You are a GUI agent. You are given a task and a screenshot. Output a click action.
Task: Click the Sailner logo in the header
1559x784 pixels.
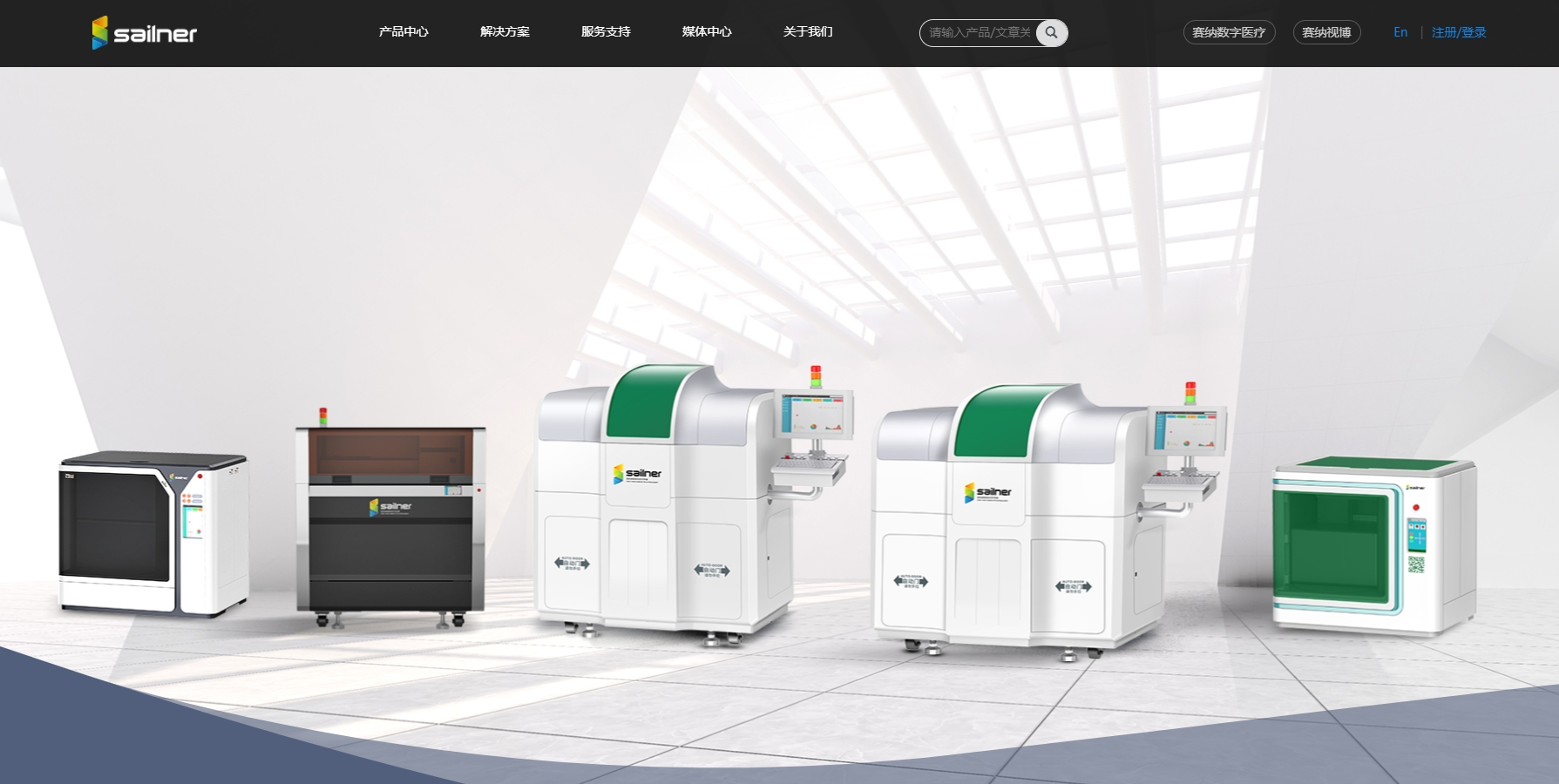[145, 33]
